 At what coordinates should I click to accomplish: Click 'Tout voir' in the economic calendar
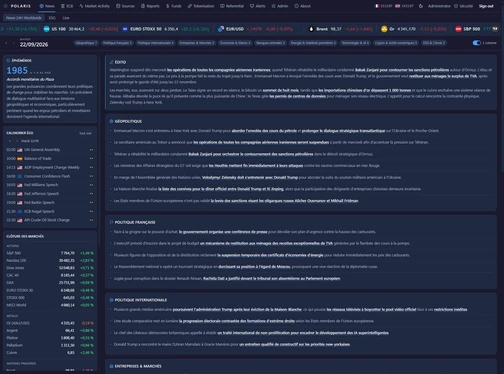click(85, 133)
